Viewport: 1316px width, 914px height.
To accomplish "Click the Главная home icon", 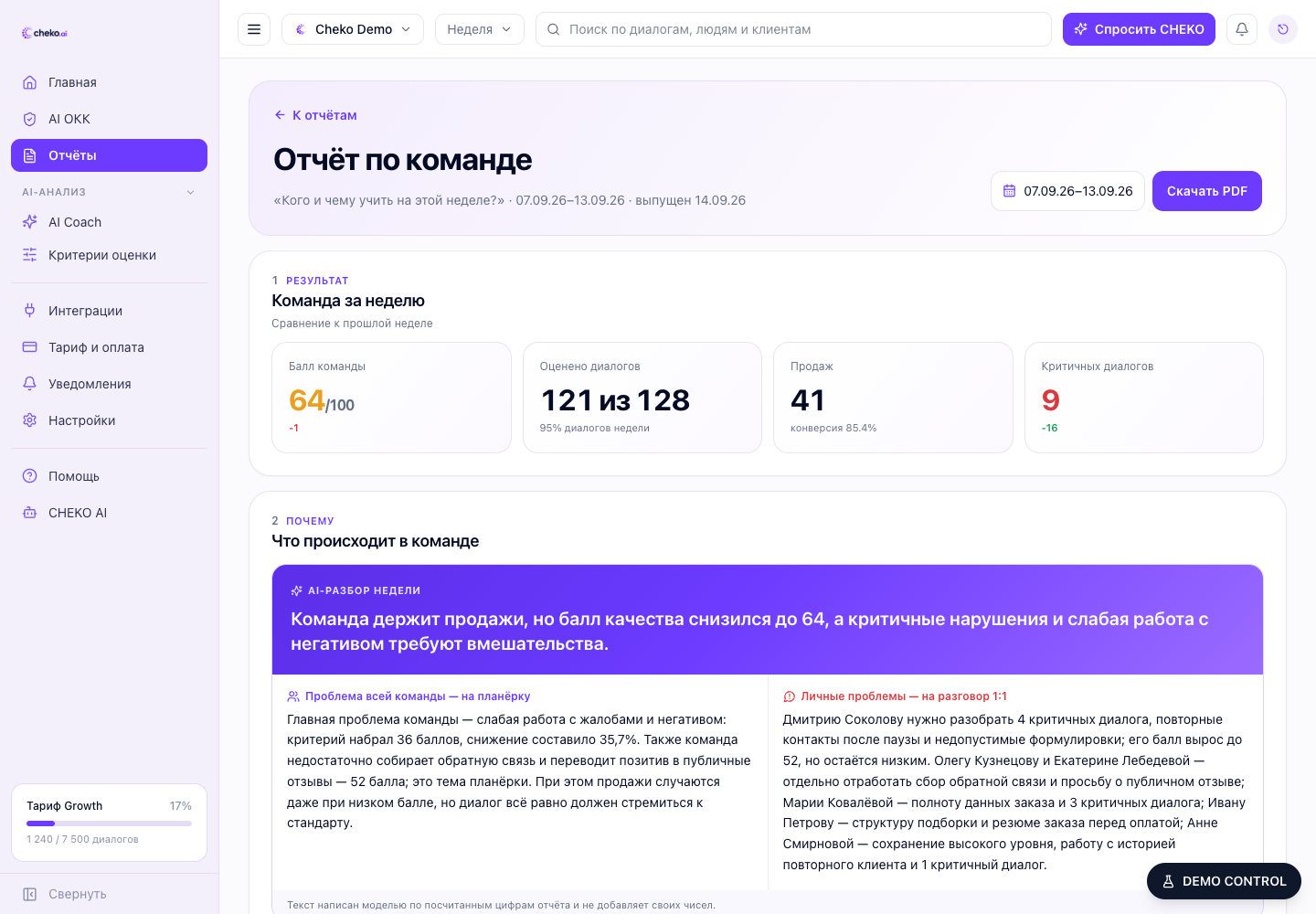I will [x=30, y=82].
